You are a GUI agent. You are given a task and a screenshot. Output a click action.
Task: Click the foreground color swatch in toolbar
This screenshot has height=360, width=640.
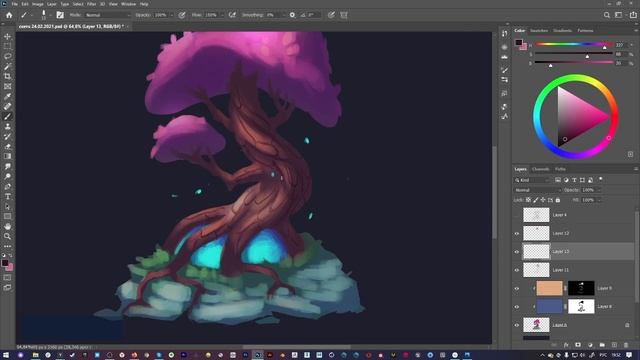pyautogui.click(x=5, y=263)
